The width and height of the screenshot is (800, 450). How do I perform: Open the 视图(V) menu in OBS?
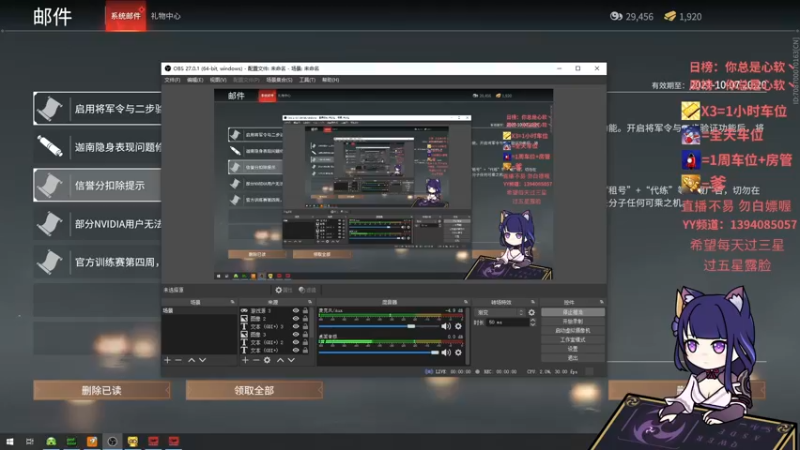click(x=218, y=80)
